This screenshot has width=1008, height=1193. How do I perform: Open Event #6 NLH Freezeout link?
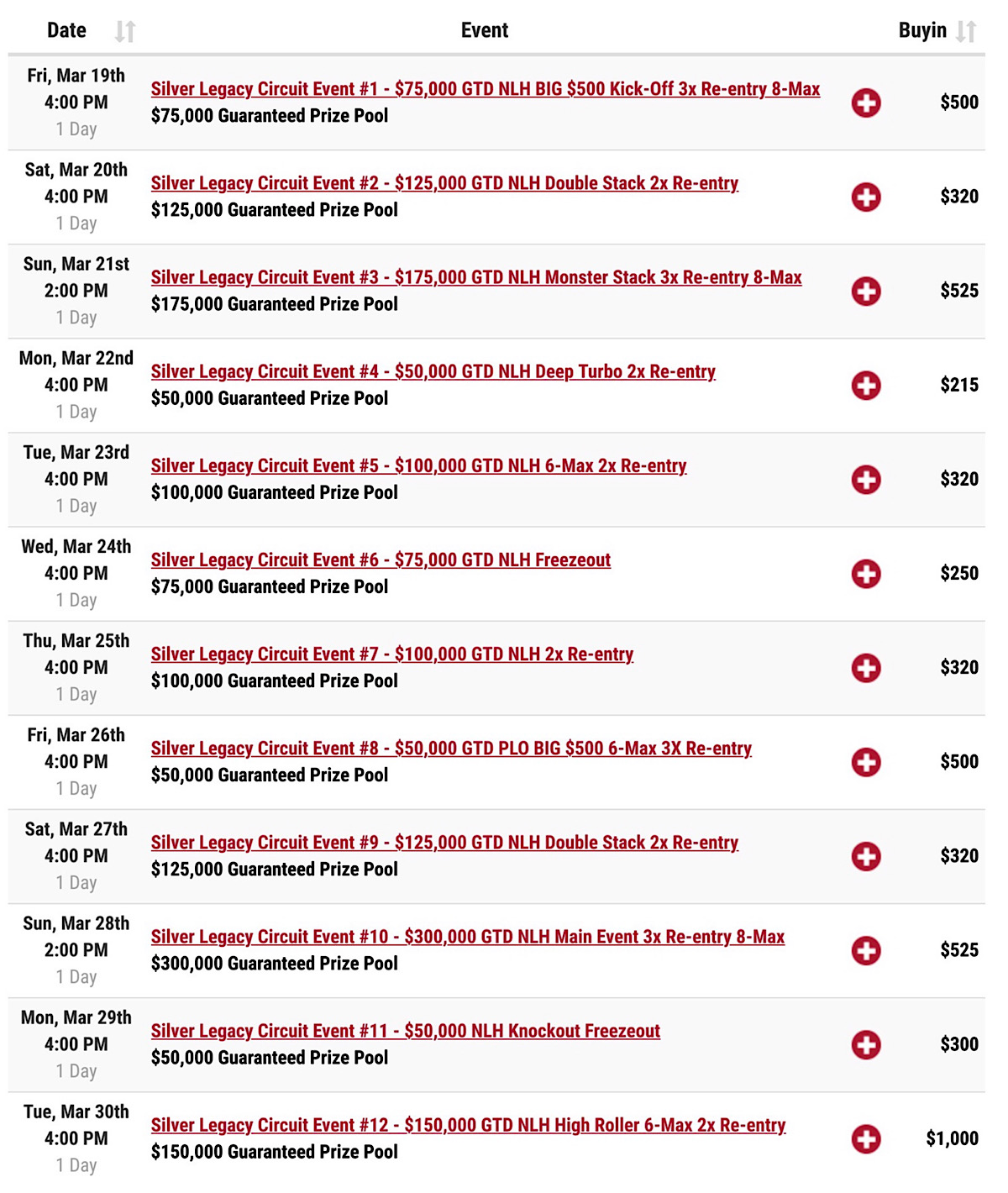pos(381,560)
